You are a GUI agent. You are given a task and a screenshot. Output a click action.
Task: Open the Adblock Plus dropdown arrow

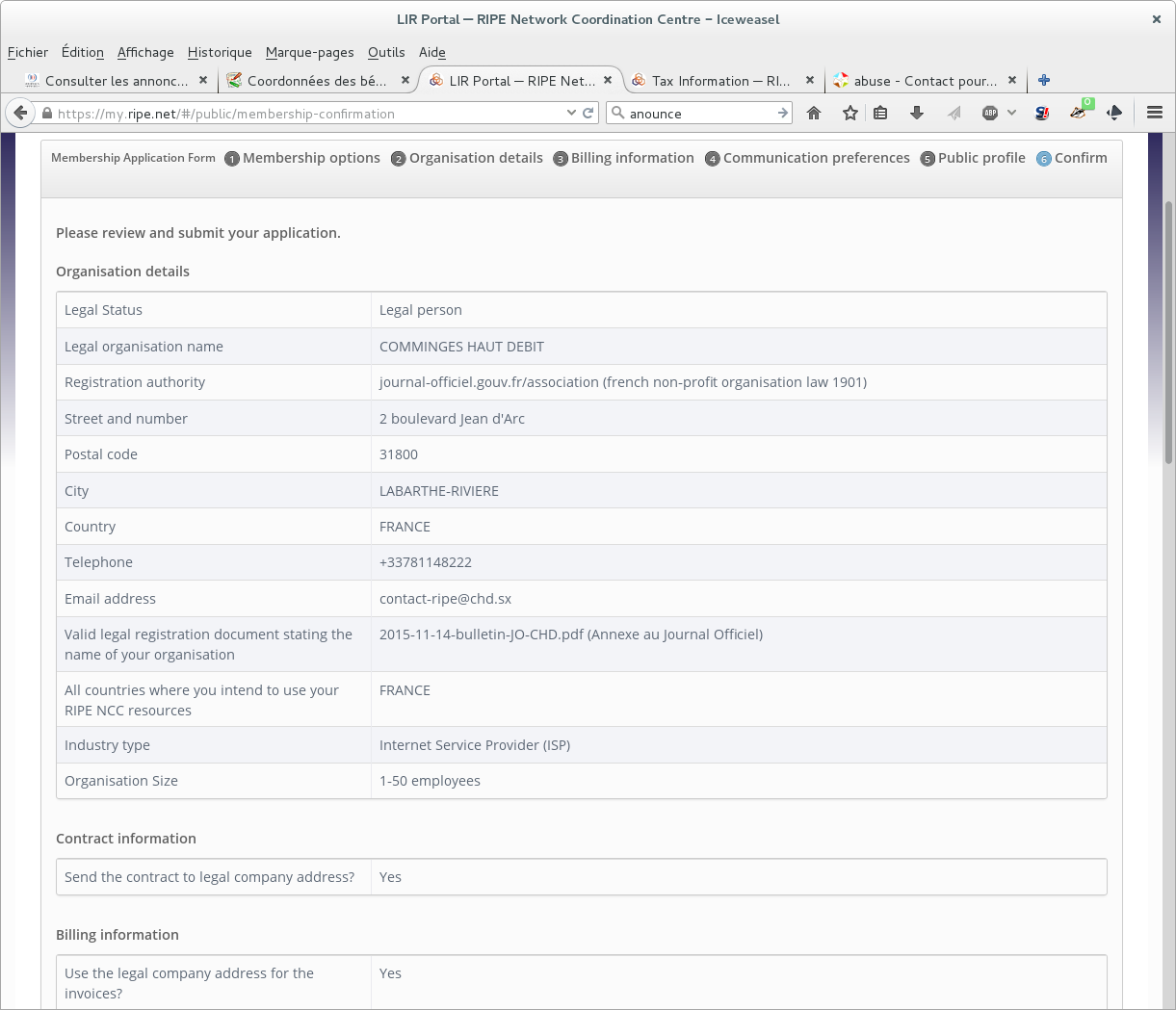[1011, 114]
